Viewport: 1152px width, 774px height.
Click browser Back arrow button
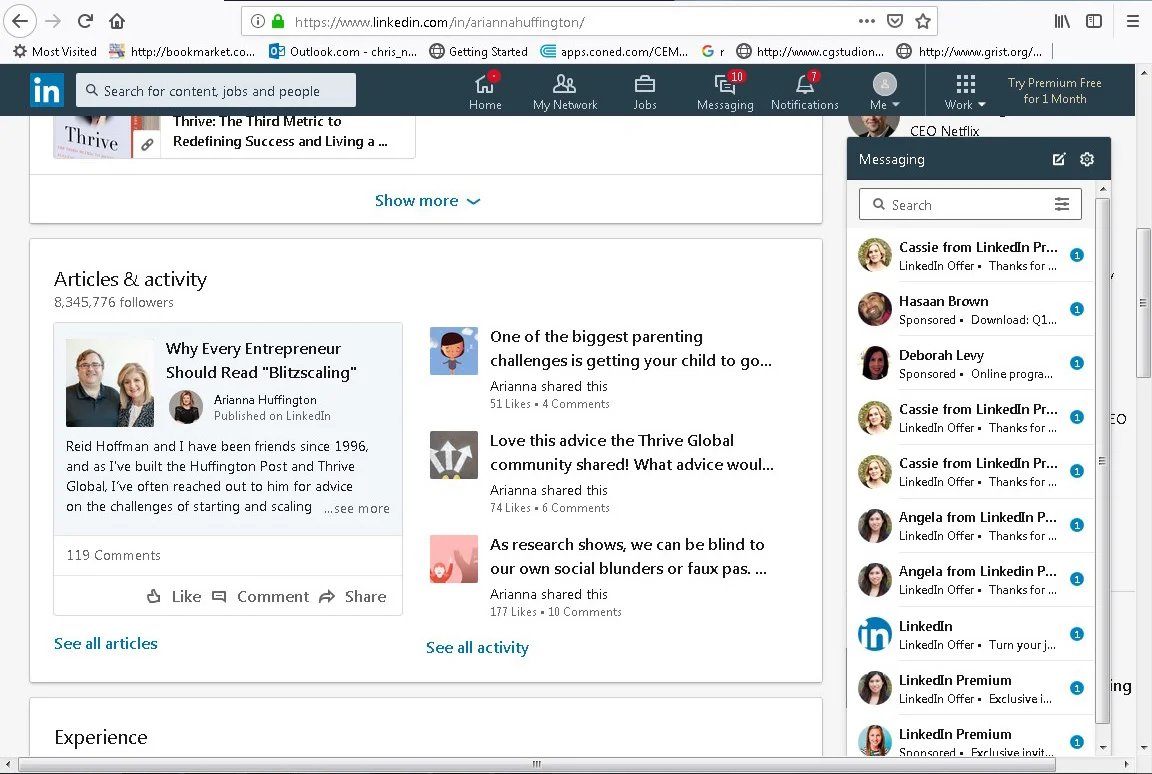click(20, 21)
